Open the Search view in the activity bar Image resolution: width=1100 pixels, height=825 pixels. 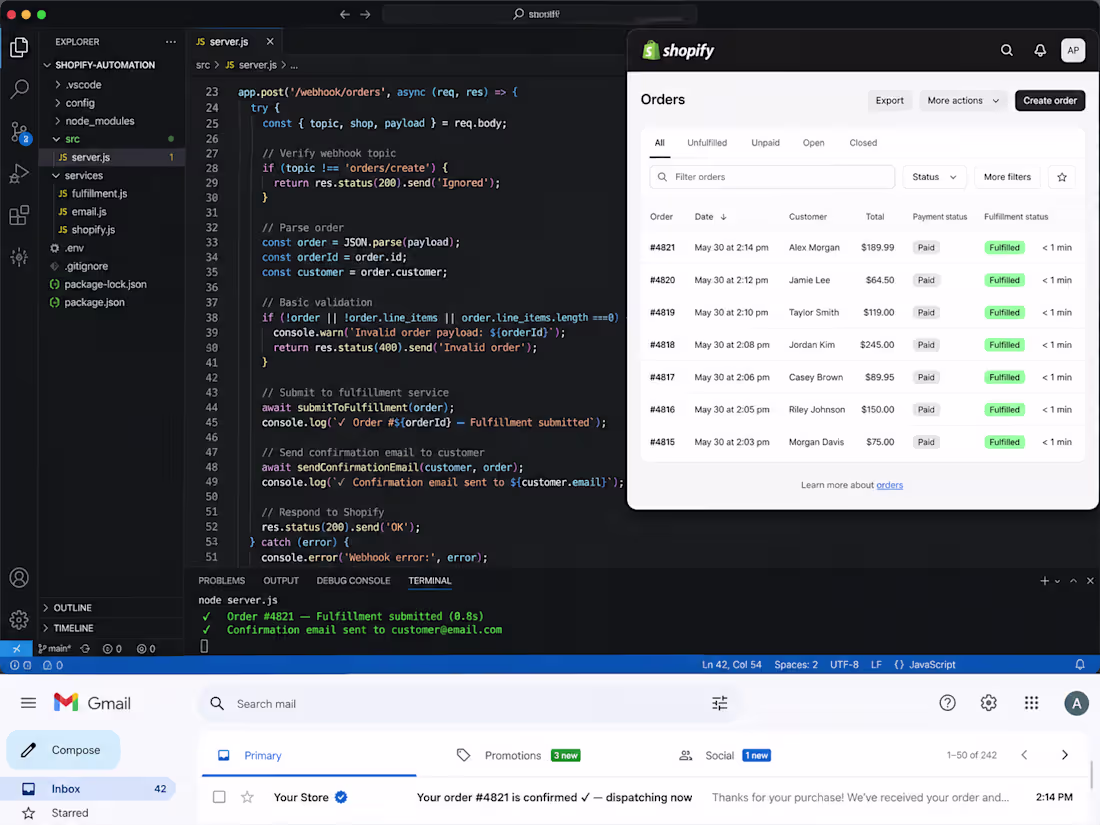[20, 88]
